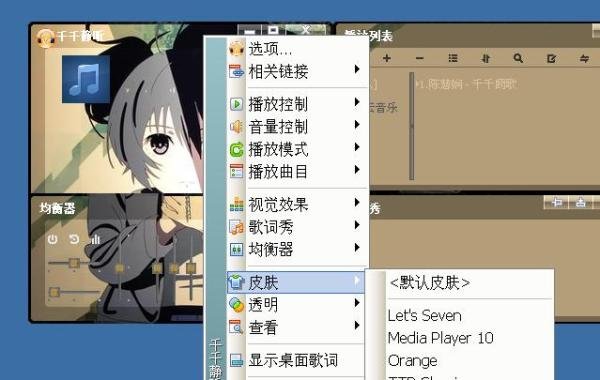Expand the 透明 submenu arrow
The height and width of the screenshot is (380, 600).
point(357,303)
